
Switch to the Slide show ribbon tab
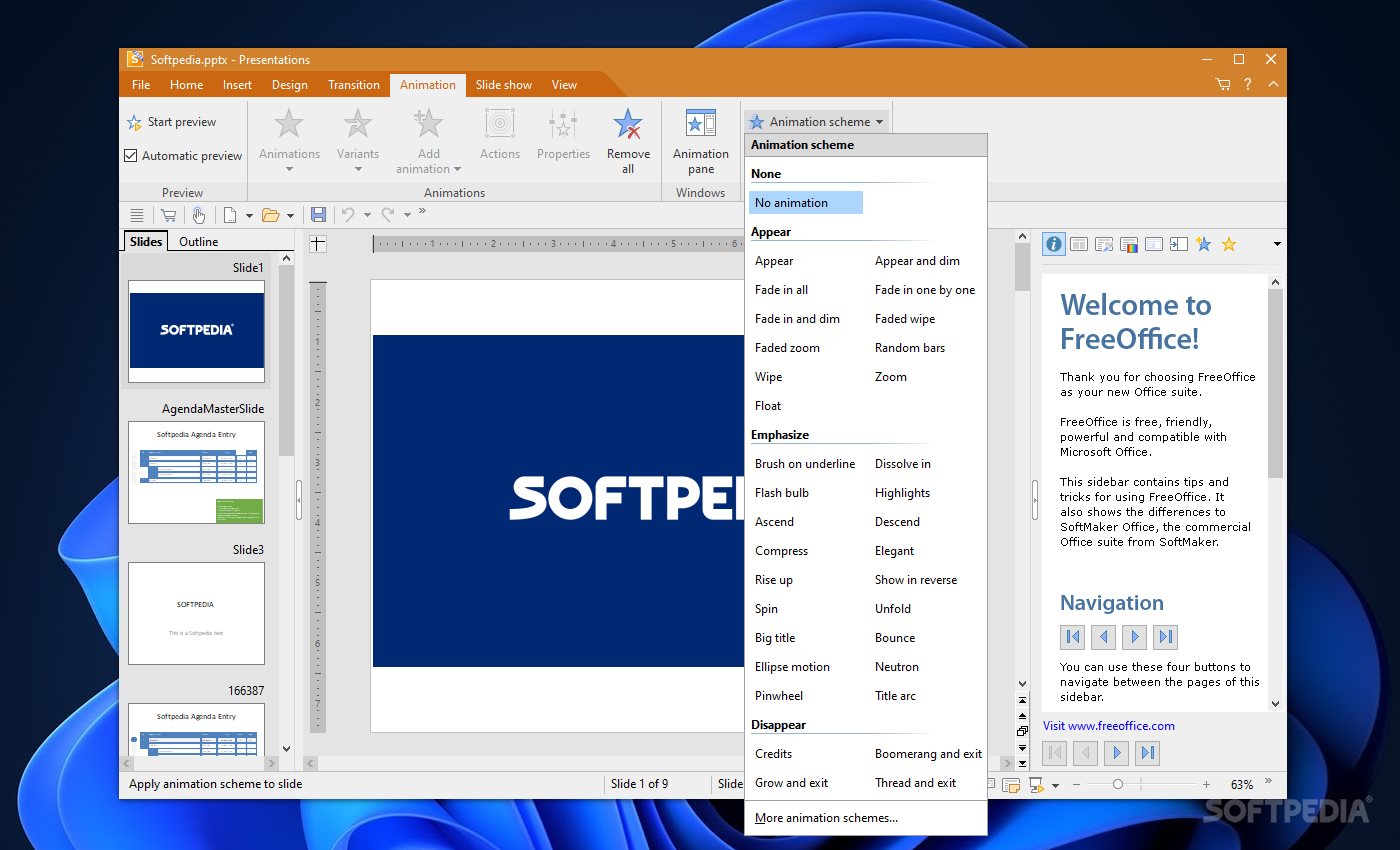click(x=504, y=85)
